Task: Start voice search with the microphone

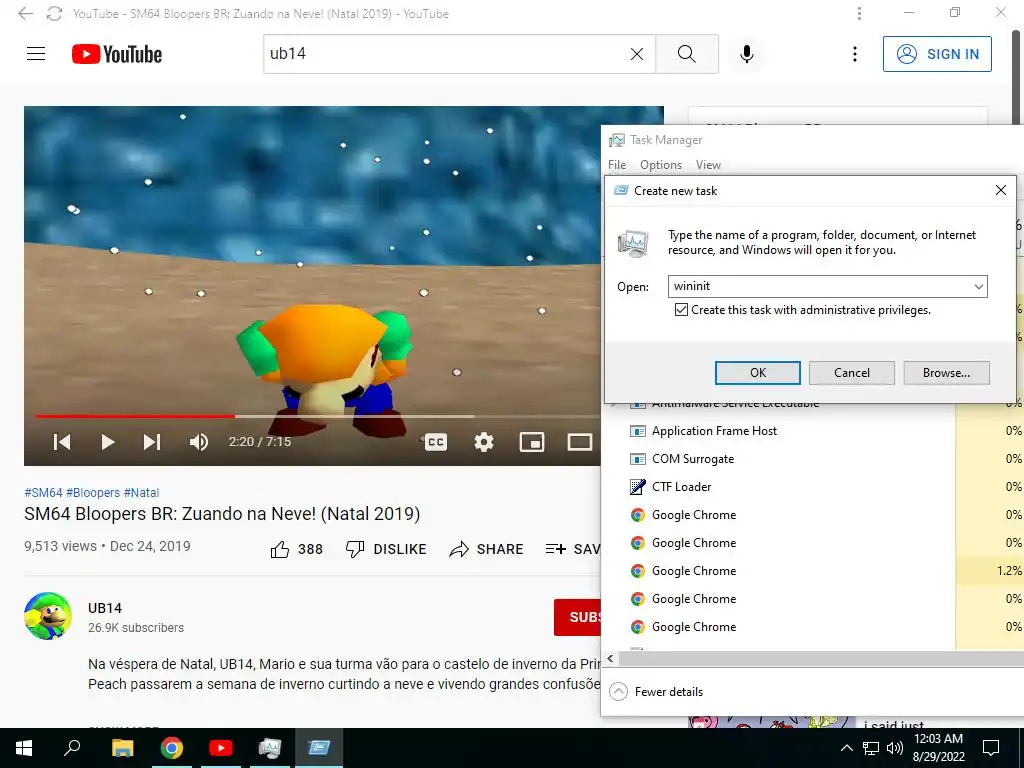Action: pyautogui.click(x=746, y=54)
